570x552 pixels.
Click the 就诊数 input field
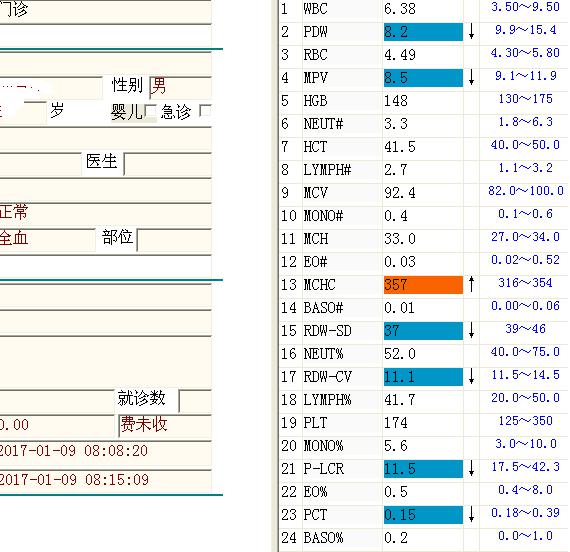pos(196,401)
